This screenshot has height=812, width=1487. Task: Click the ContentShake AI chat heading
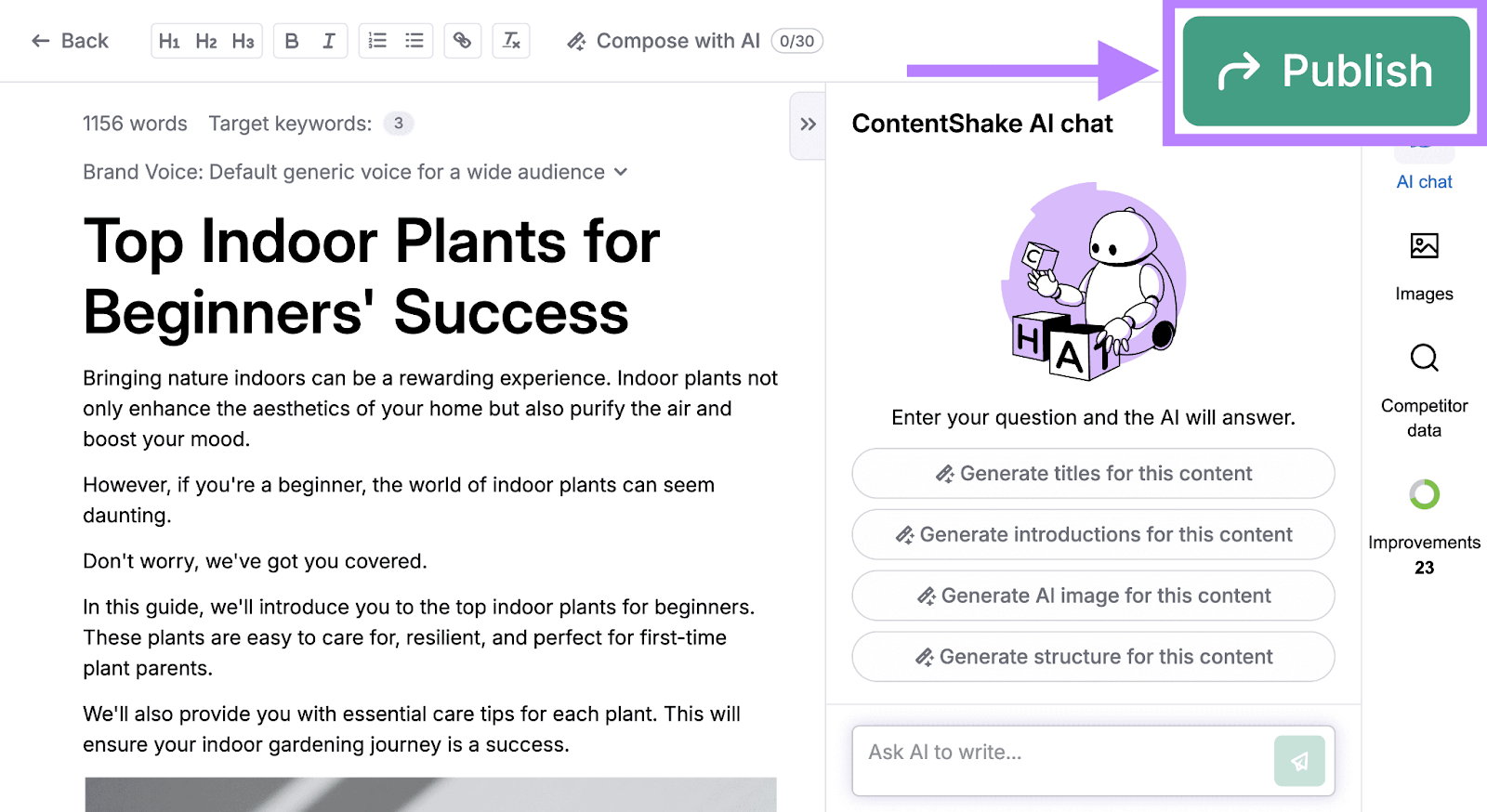[982, 124]
